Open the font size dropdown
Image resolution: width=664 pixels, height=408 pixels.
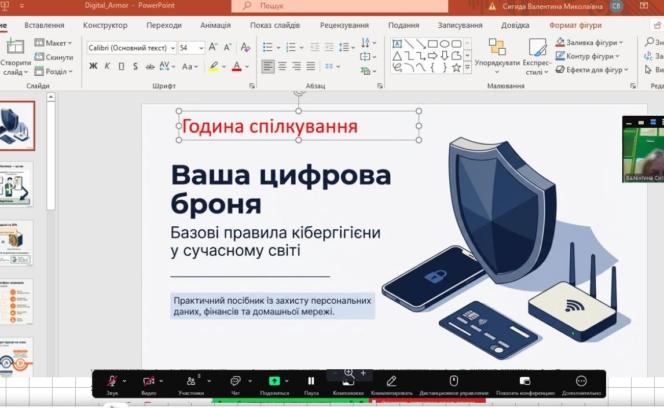click(x=201, y=47)
